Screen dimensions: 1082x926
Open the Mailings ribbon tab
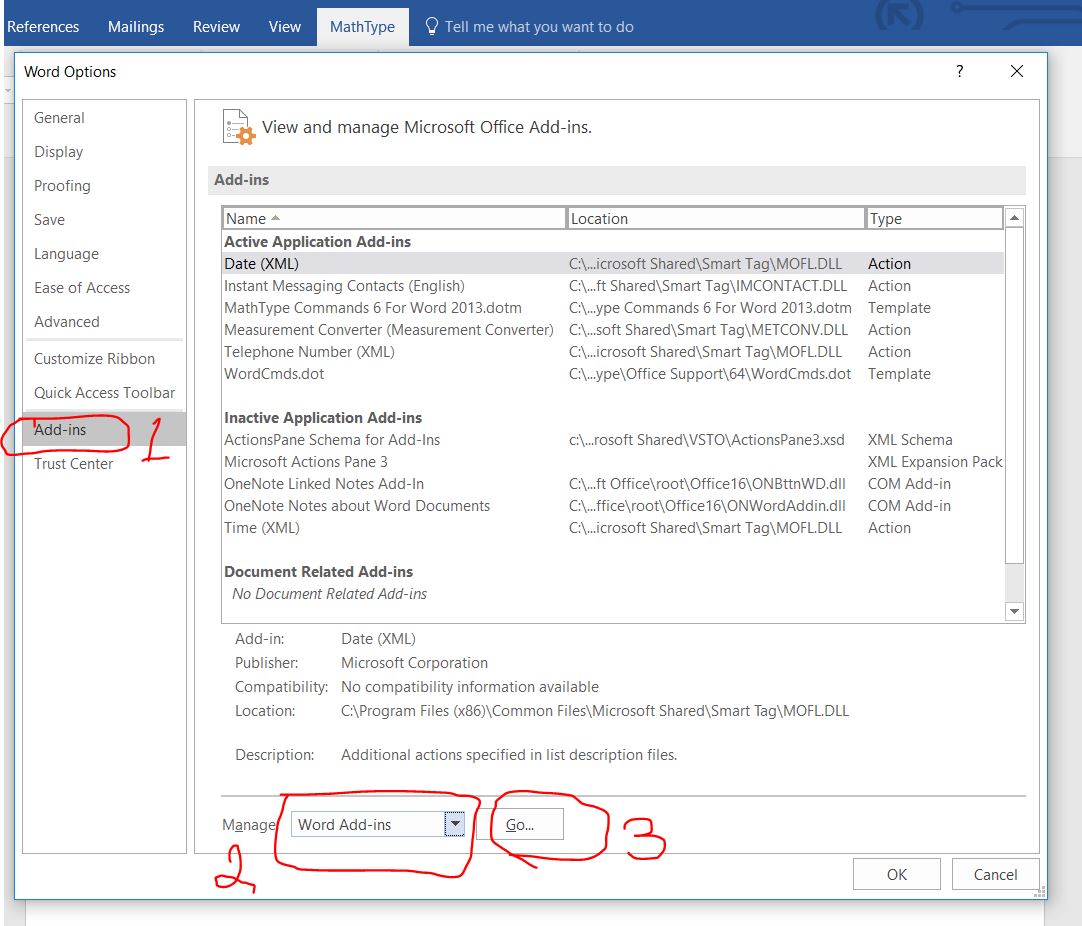coord(136,27)
